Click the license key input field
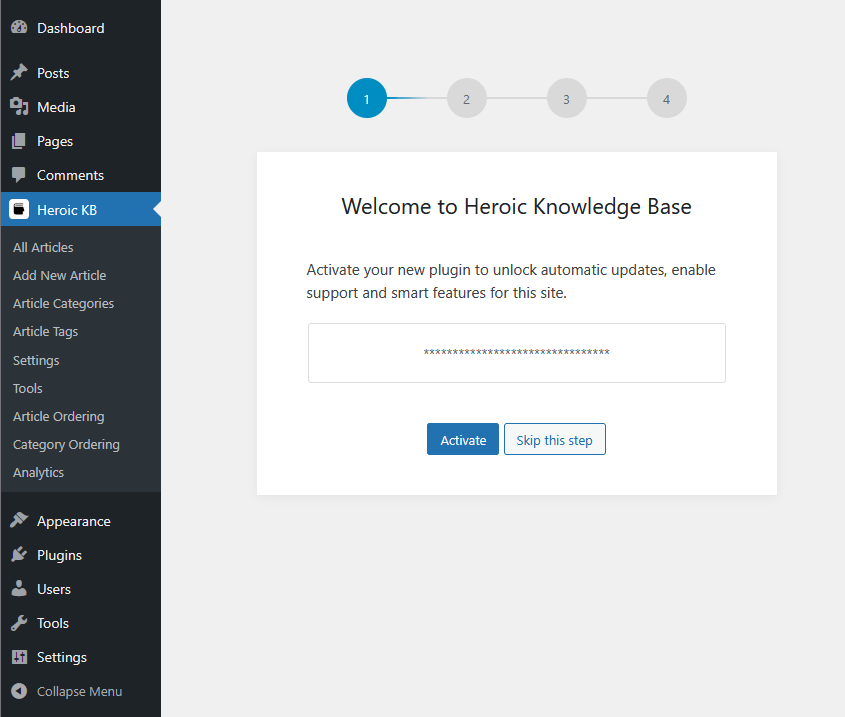 (516, 353)
